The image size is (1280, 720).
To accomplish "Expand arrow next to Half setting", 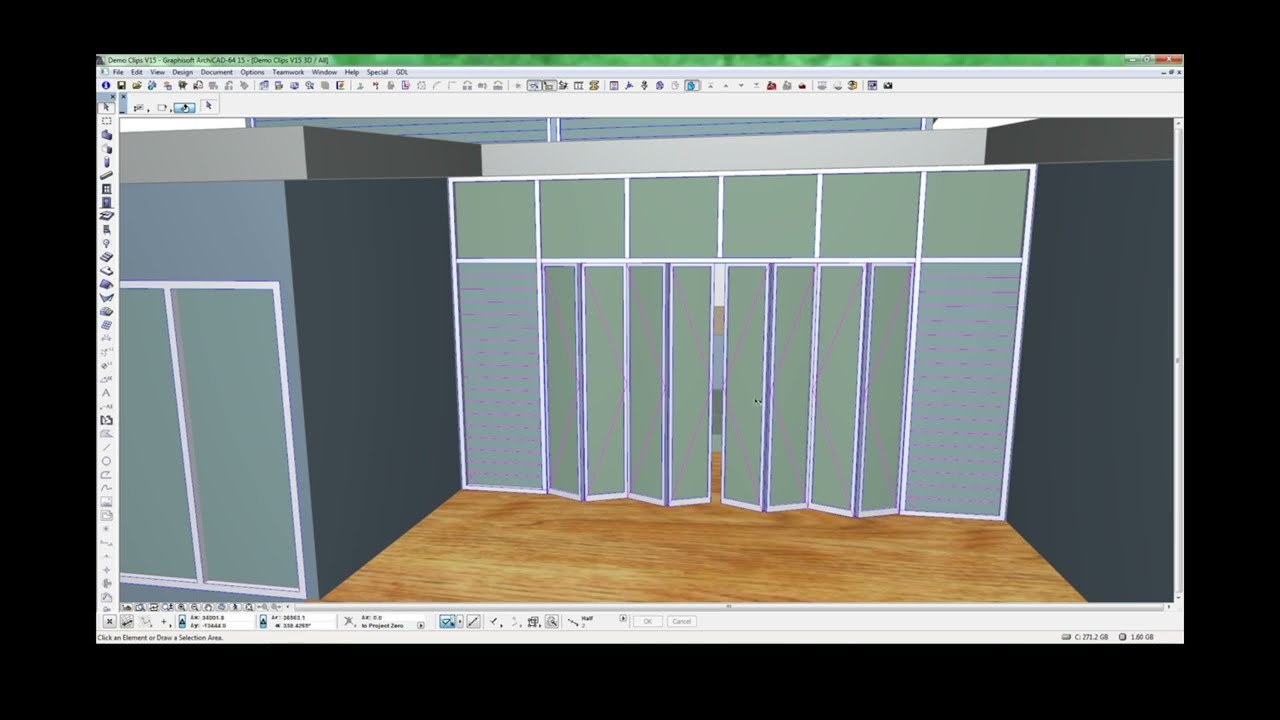I will pyautogui.click(x=623, y=617).
